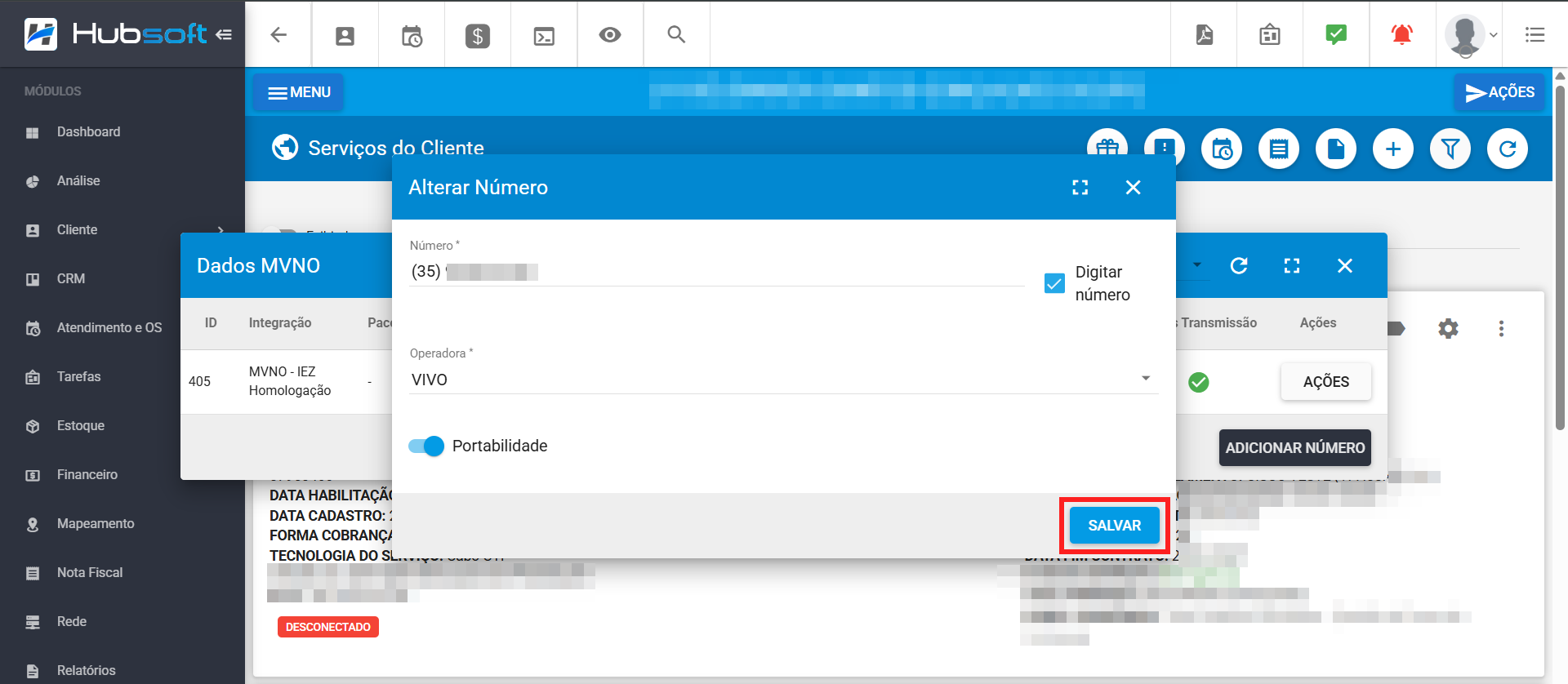This screenshot has height=684, width=1568.
Task: Open the search magnifier in top toolbar
Action: point(676,34)
